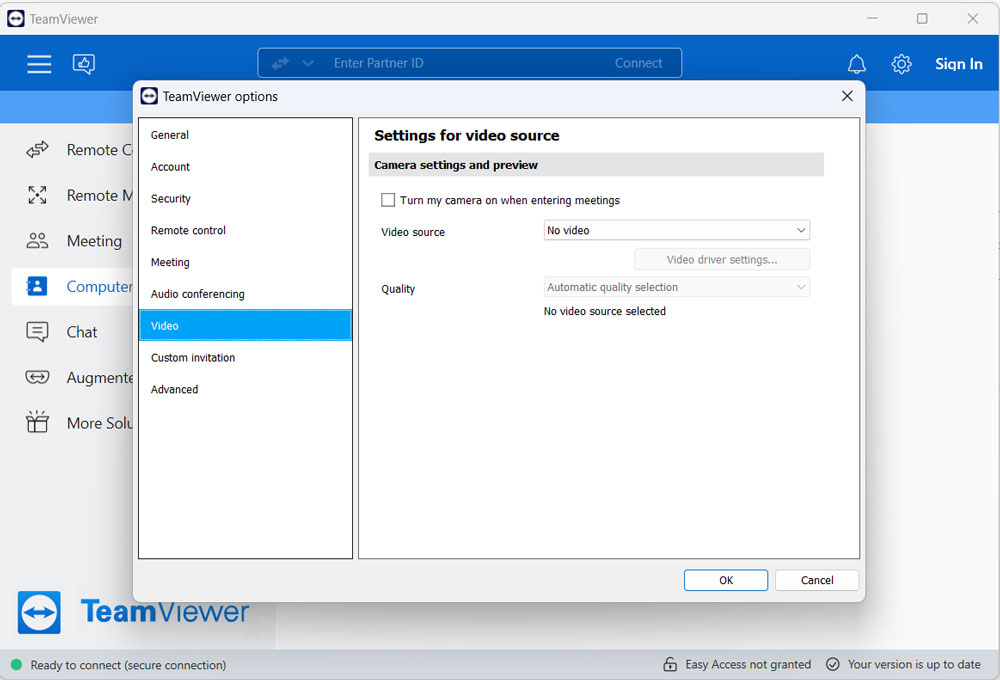Maximize the TeamViewer main window

point(922,18)
